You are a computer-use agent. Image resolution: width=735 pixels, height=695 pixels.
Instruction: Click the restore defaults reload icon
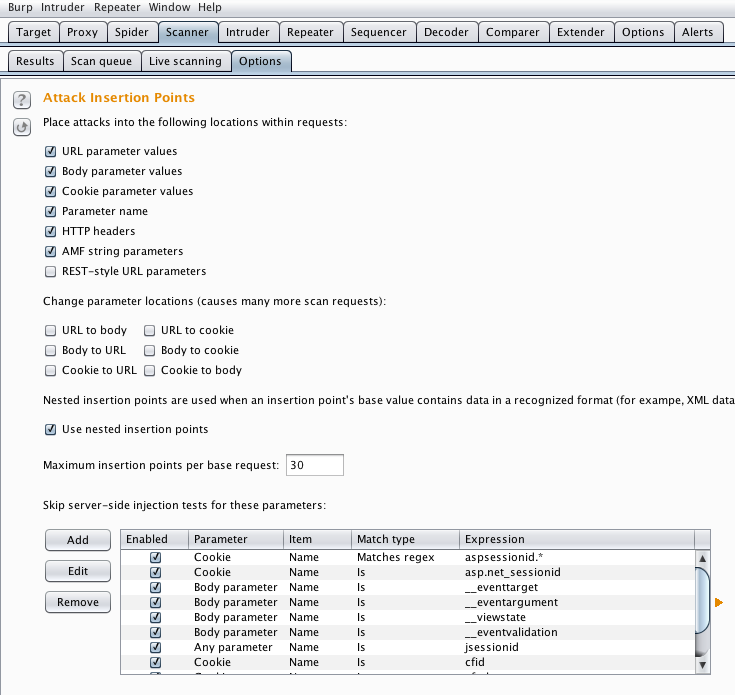click(x=21, y=127)
